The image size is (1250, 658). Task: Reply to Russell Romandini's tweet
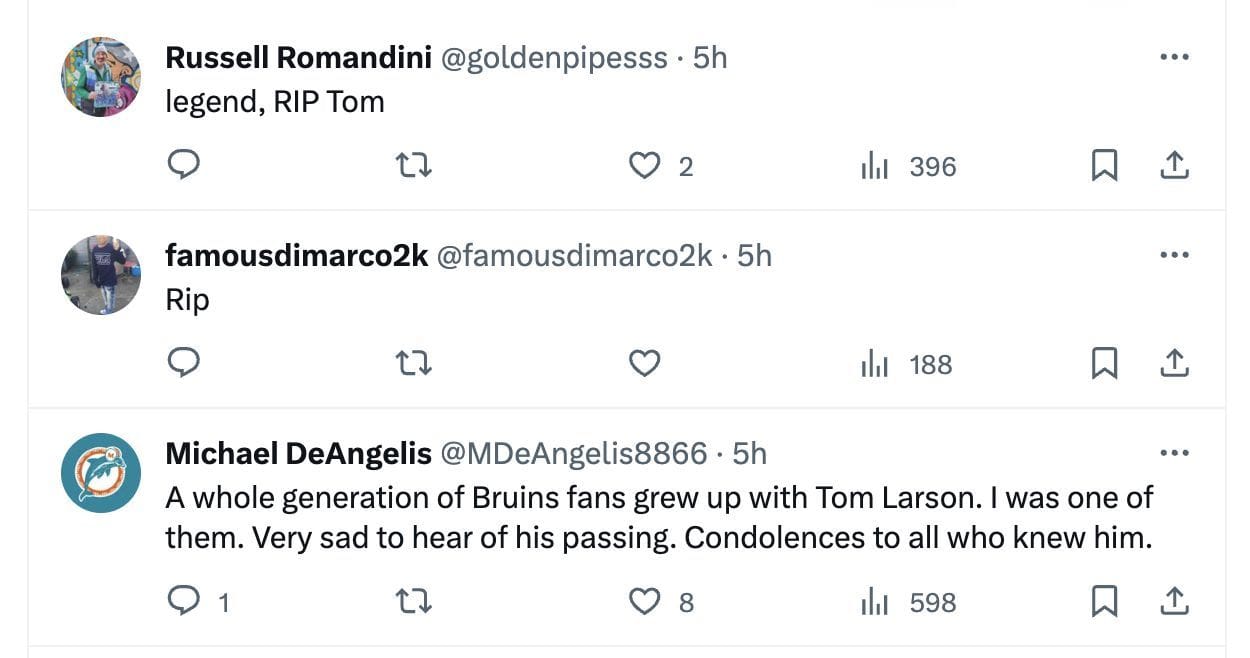[183, 165]
